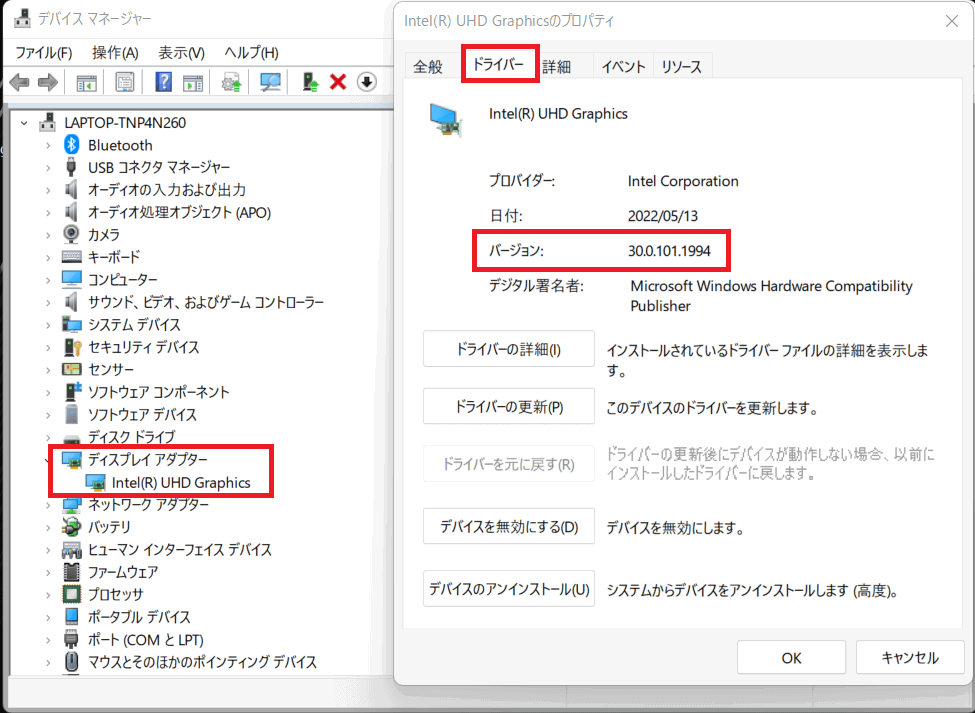
Task: Click scan for hardware changes monitor icon
Action: point(270,82)
